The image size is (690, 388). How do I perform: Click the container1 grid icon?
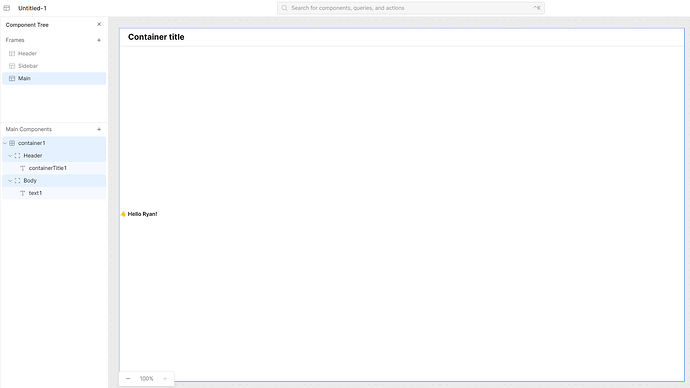[x=12, y=143]
